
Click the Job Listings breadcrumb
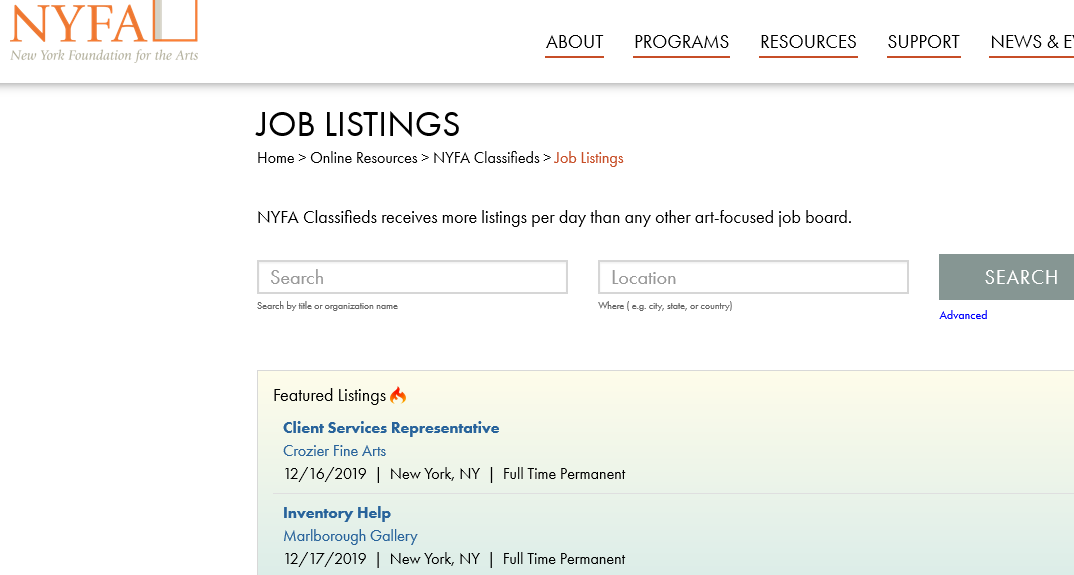[588, 158]
